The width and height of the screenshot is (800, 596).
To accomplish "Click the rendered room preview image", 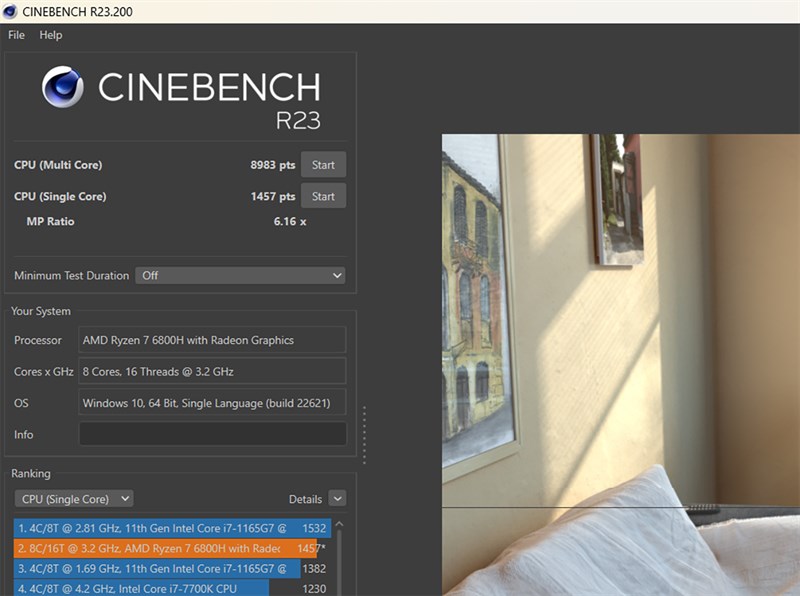I will (x=620, y=365).
